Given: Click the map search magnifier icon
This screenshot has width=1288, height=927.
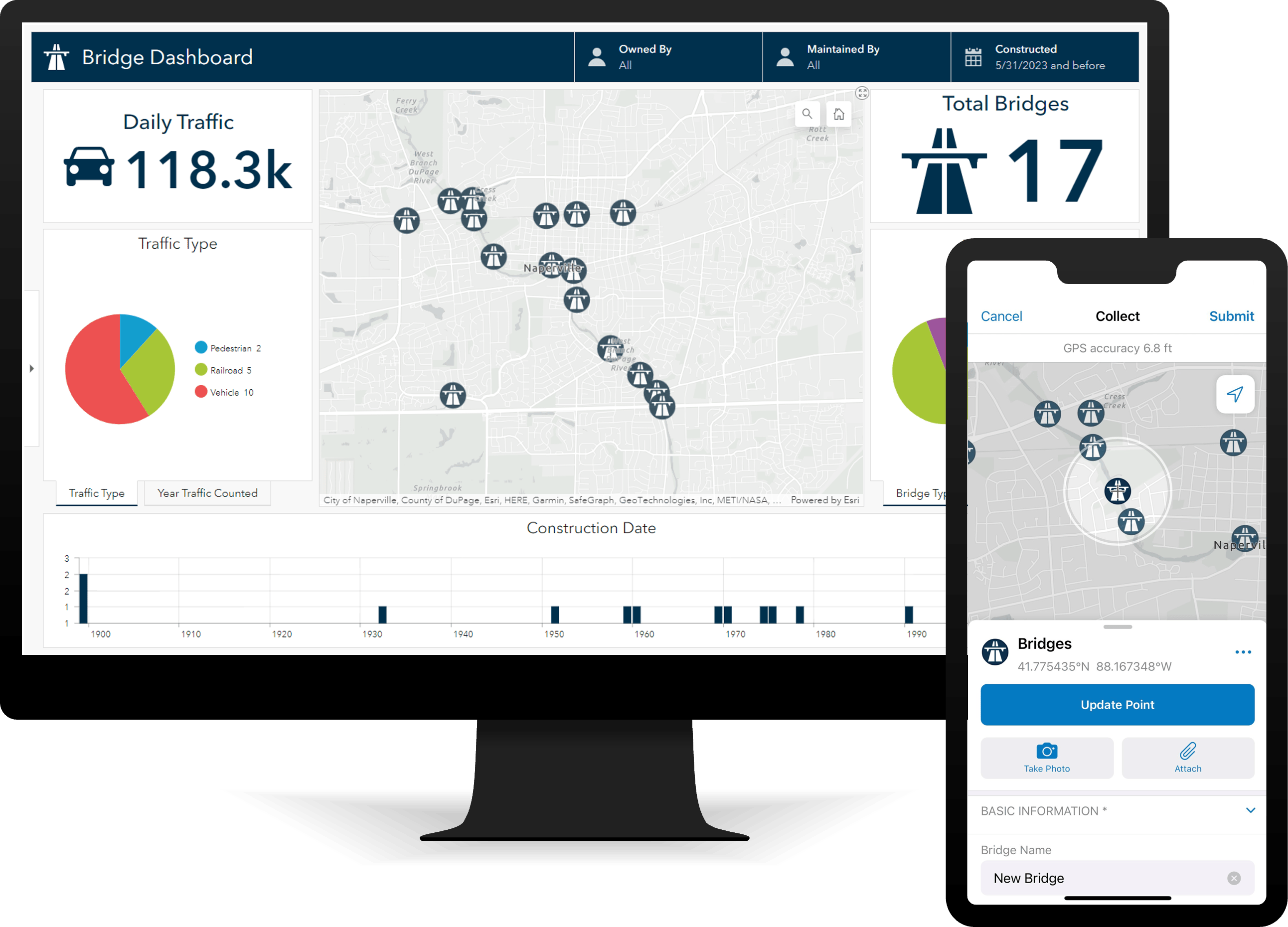Looking at the screenshot, I should 807,114.
